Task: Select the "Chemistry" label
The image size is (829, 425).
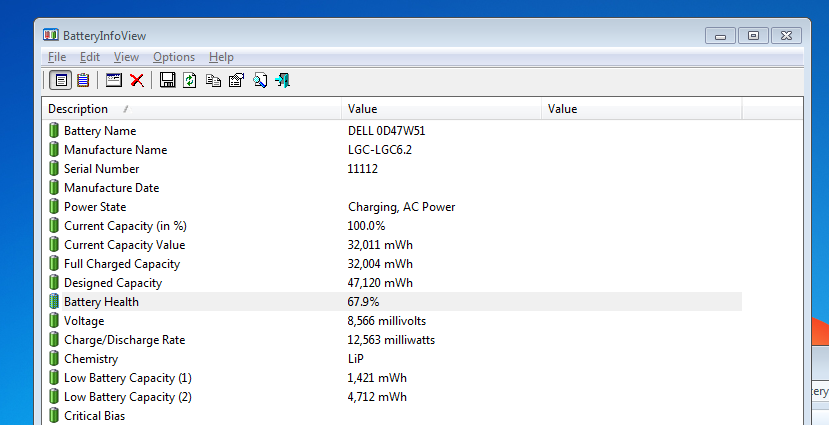Action: [91, 359]
